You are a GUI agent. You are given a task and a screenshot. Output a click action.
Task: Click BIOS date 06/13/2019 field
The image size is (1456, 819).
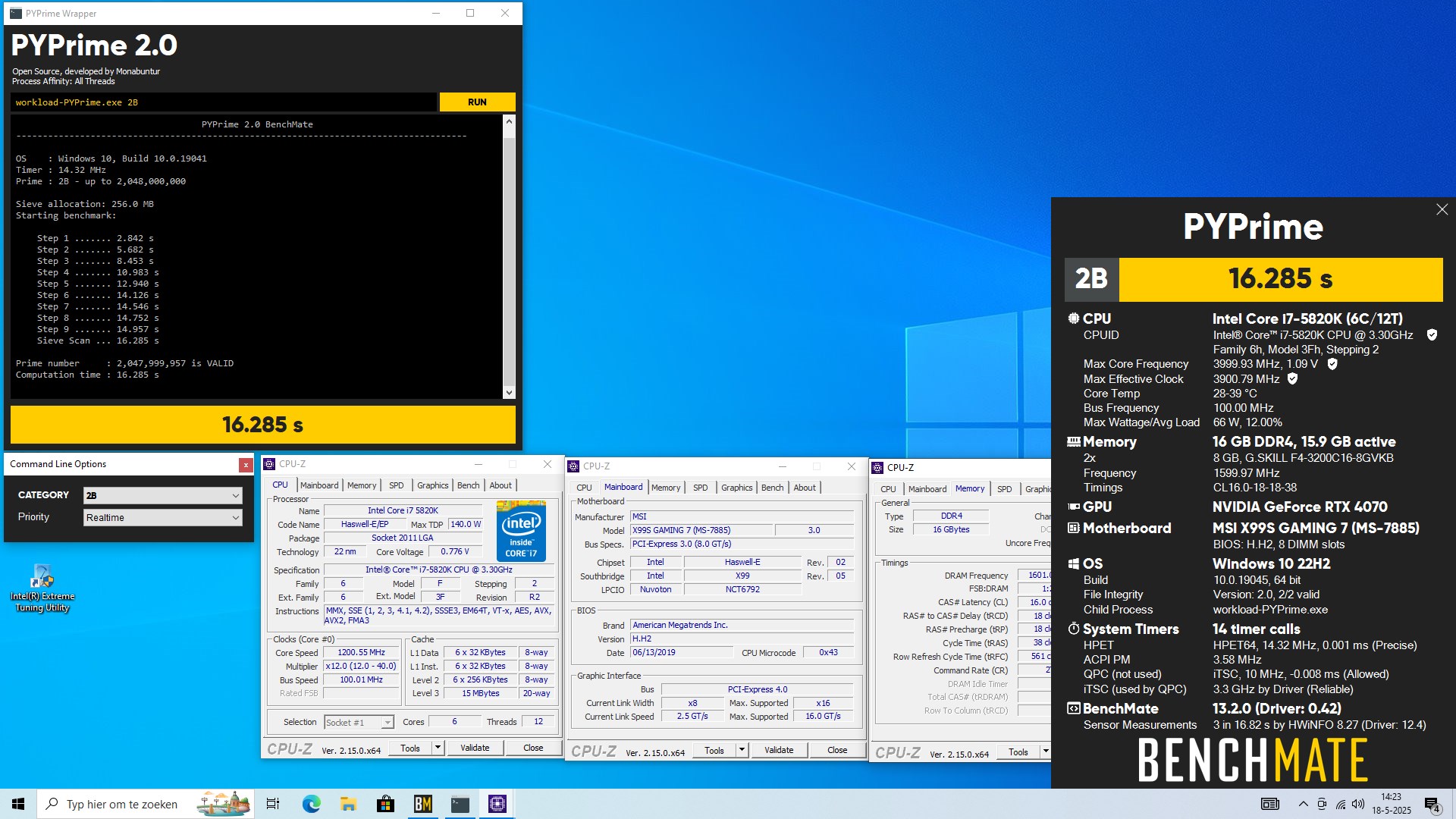click(x=681, y=652)
